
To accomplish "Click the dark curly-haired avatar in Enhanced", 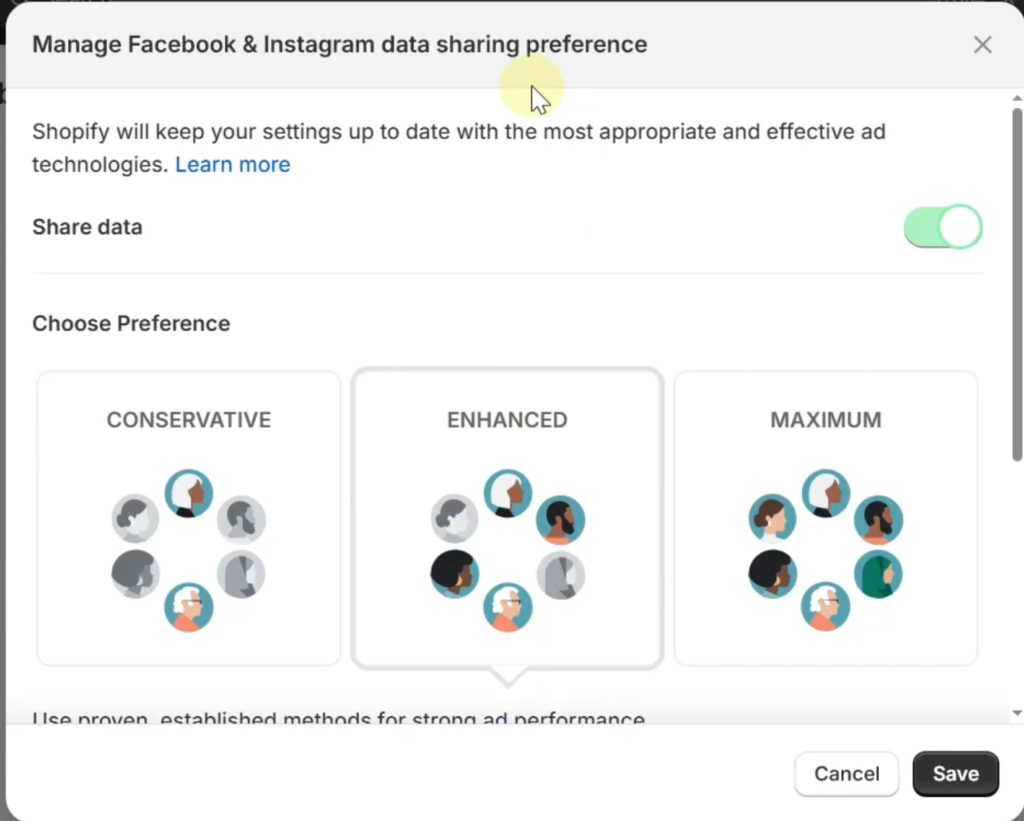I will point(455,574).
